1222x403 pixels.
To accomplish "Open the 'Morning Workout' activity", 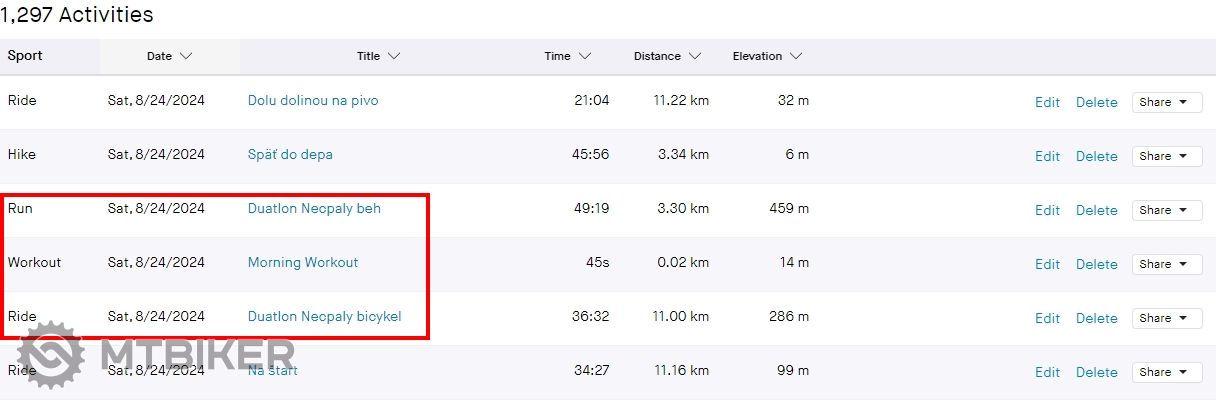I will coord(303,263).
